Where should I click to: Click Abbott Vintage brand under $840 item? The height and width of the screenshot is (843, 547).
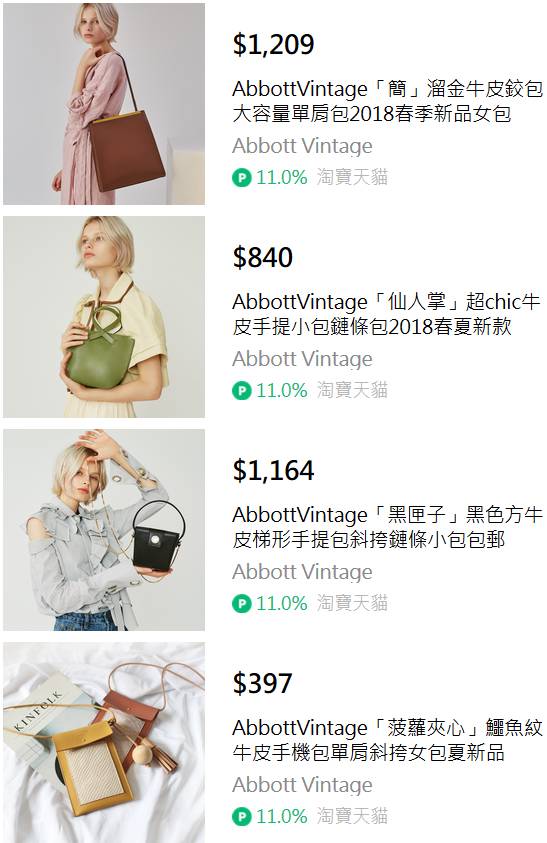coord(302,359)
